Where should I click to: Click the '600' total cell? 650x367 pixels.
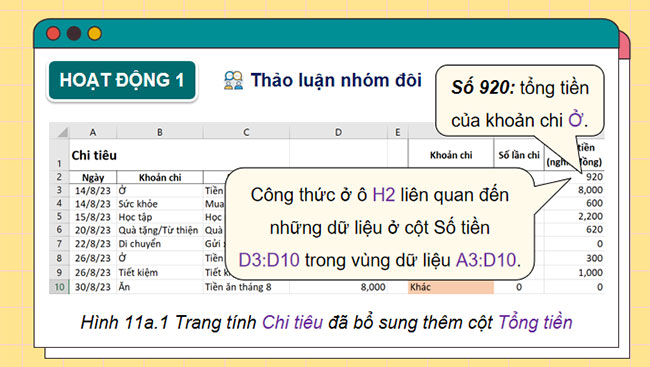coord(594,203)
